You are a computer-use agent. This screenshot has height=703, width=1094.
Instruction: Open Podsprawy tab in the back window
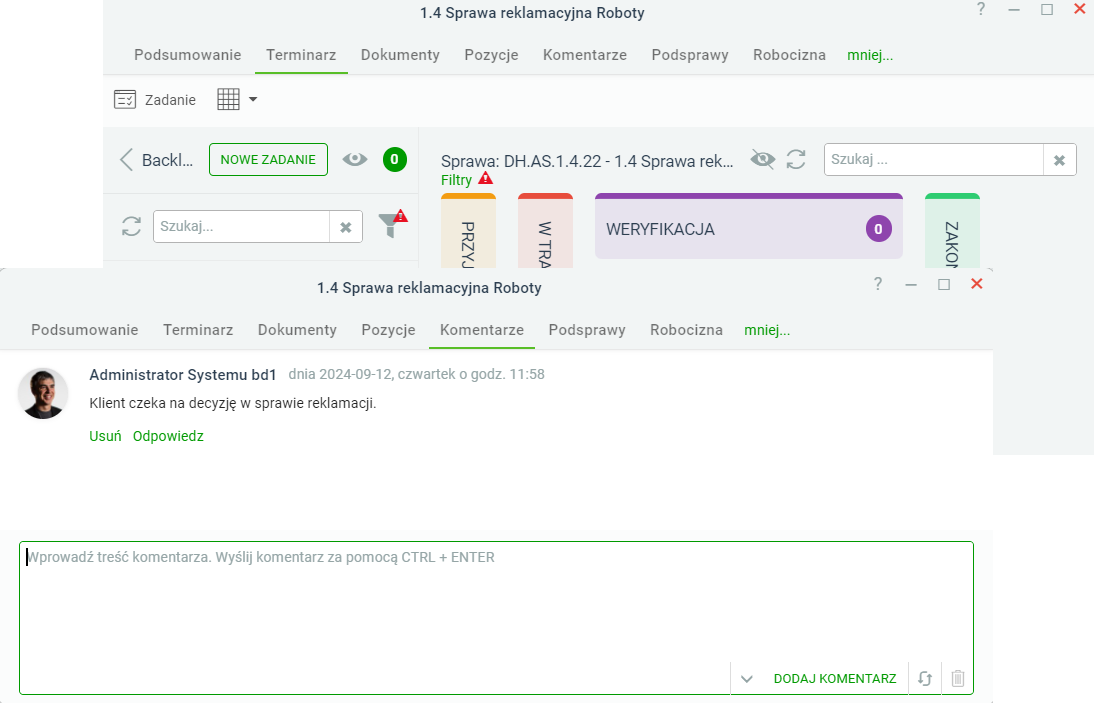point(690,55)
